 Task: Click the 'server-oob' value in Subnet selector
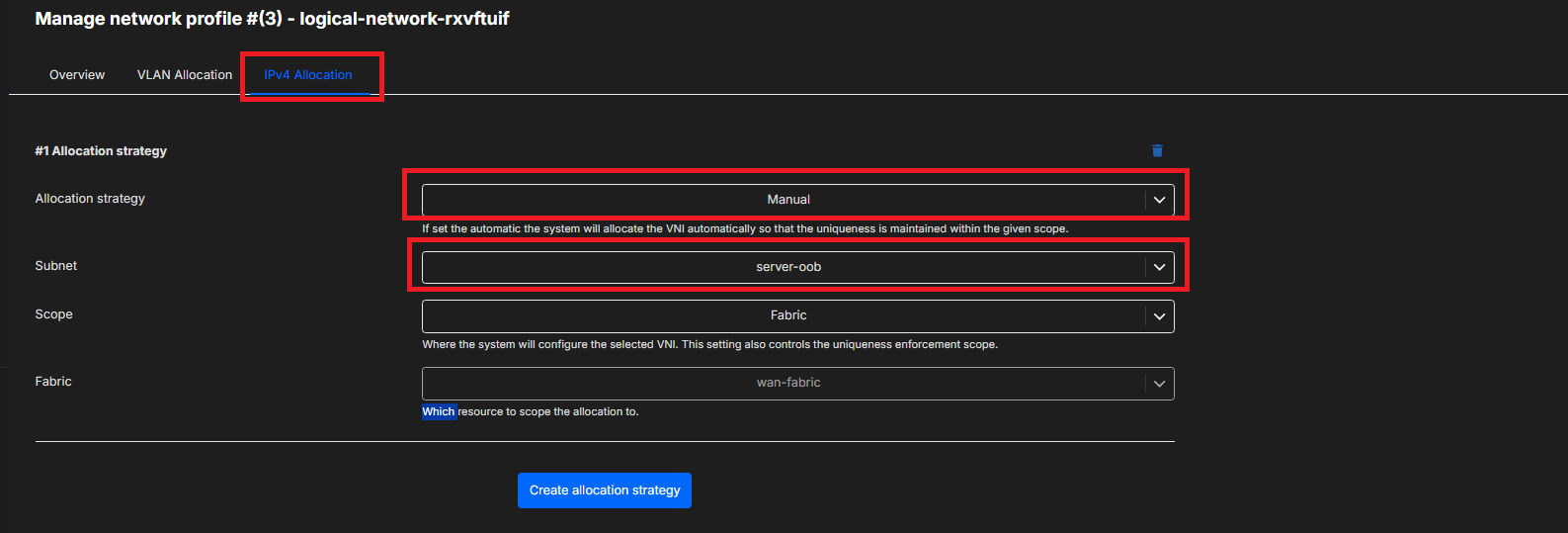pyautogui.click(x=787, y=267)
